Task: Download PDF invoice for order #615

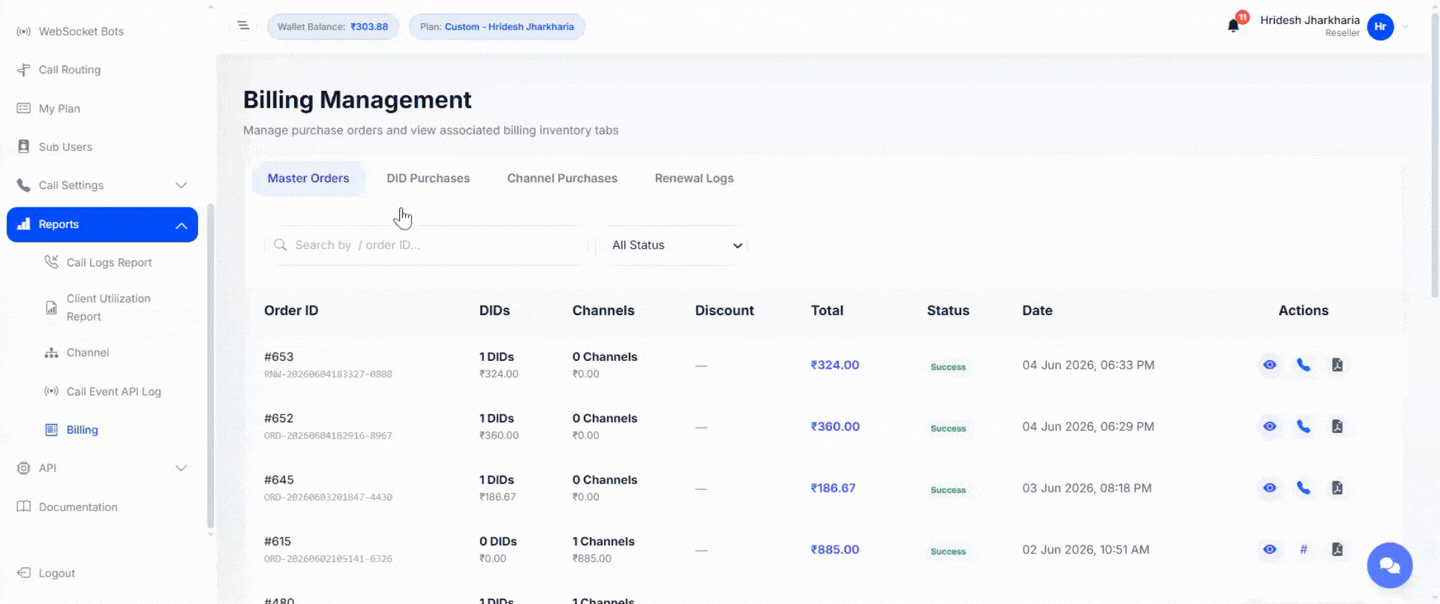Action: (1337, 549)
